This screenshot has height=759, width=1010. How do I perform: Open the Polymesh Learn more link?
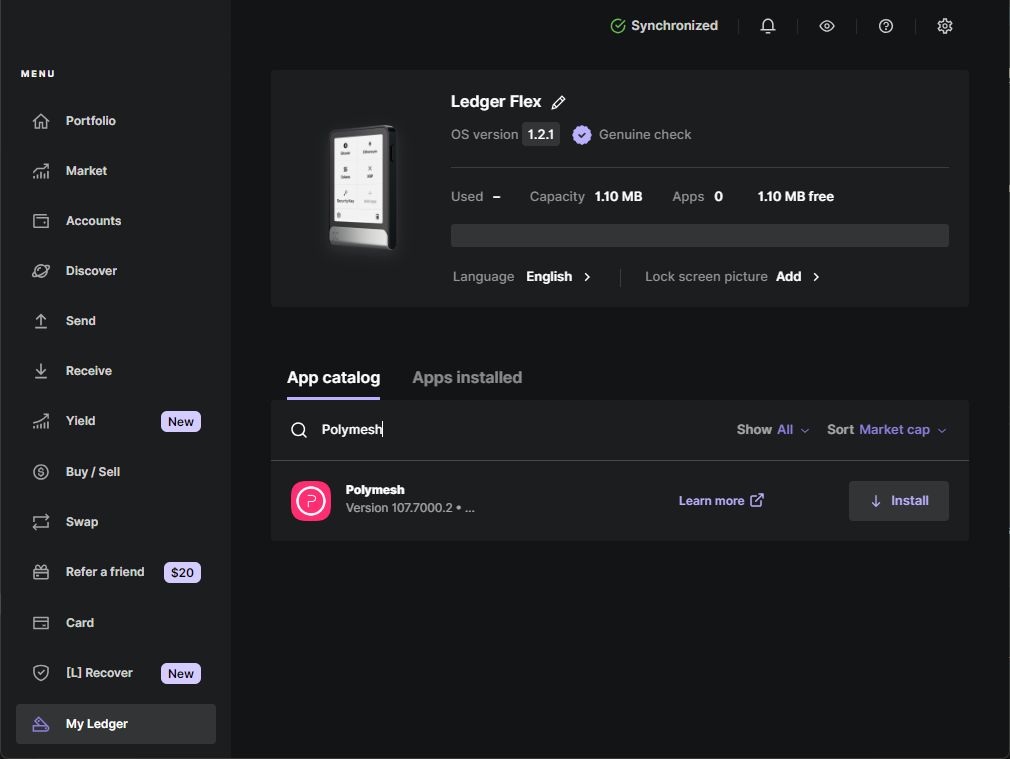(720, 501)
